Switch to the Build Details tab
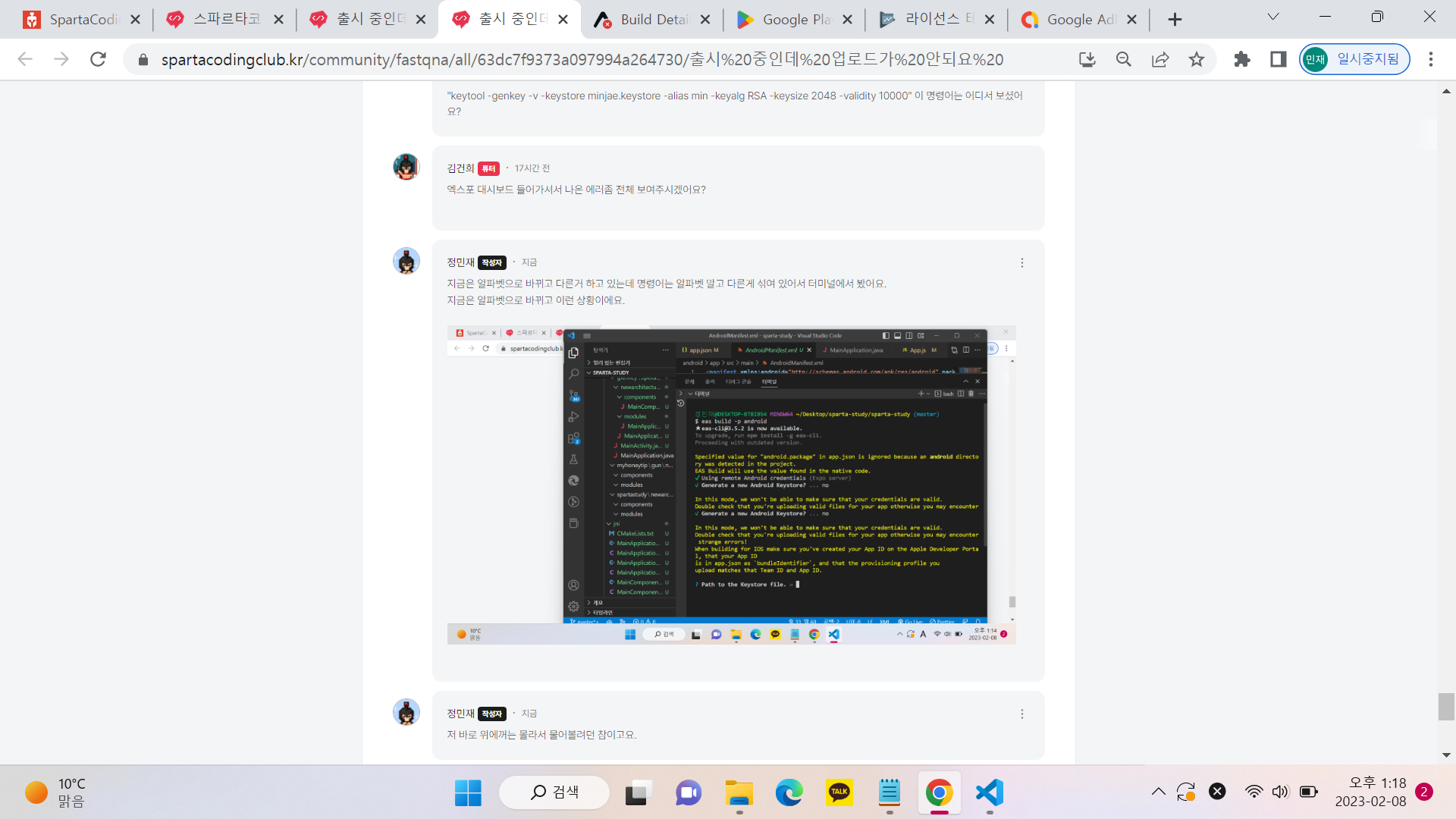 click(x=652, y=20)
